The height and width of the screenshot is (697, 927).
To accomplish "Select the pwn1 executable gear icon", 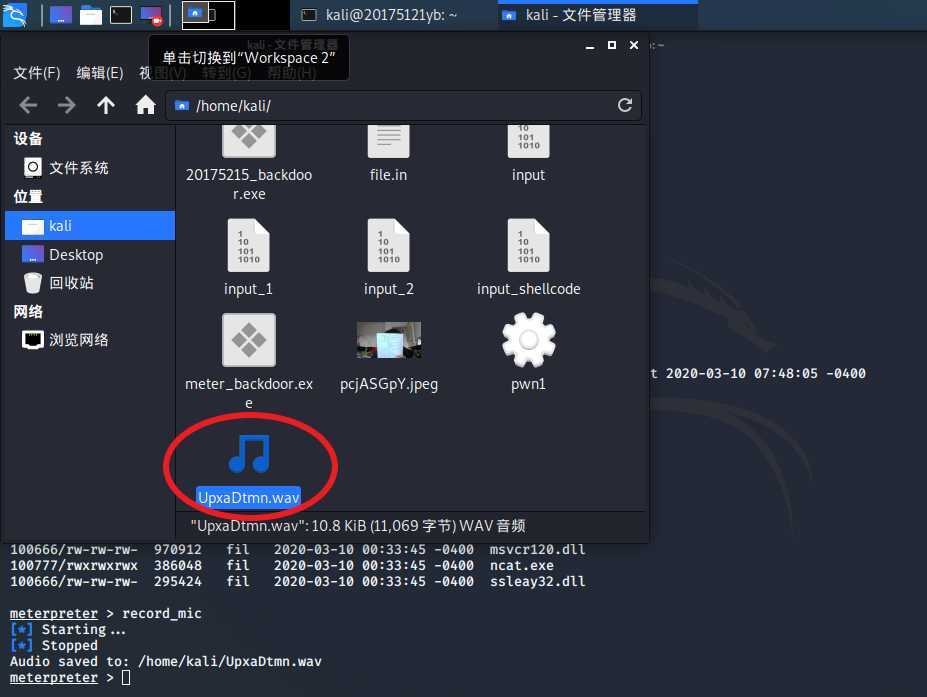I will point(529,340).
